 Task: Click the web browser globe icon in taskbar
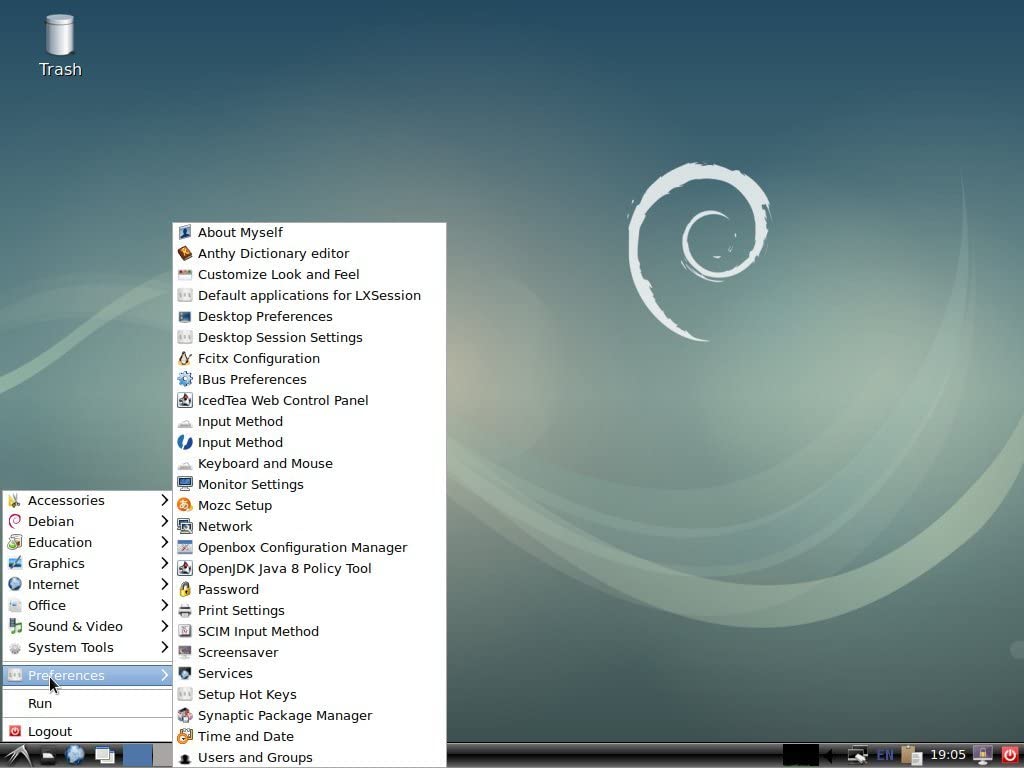tap(75, 755)
